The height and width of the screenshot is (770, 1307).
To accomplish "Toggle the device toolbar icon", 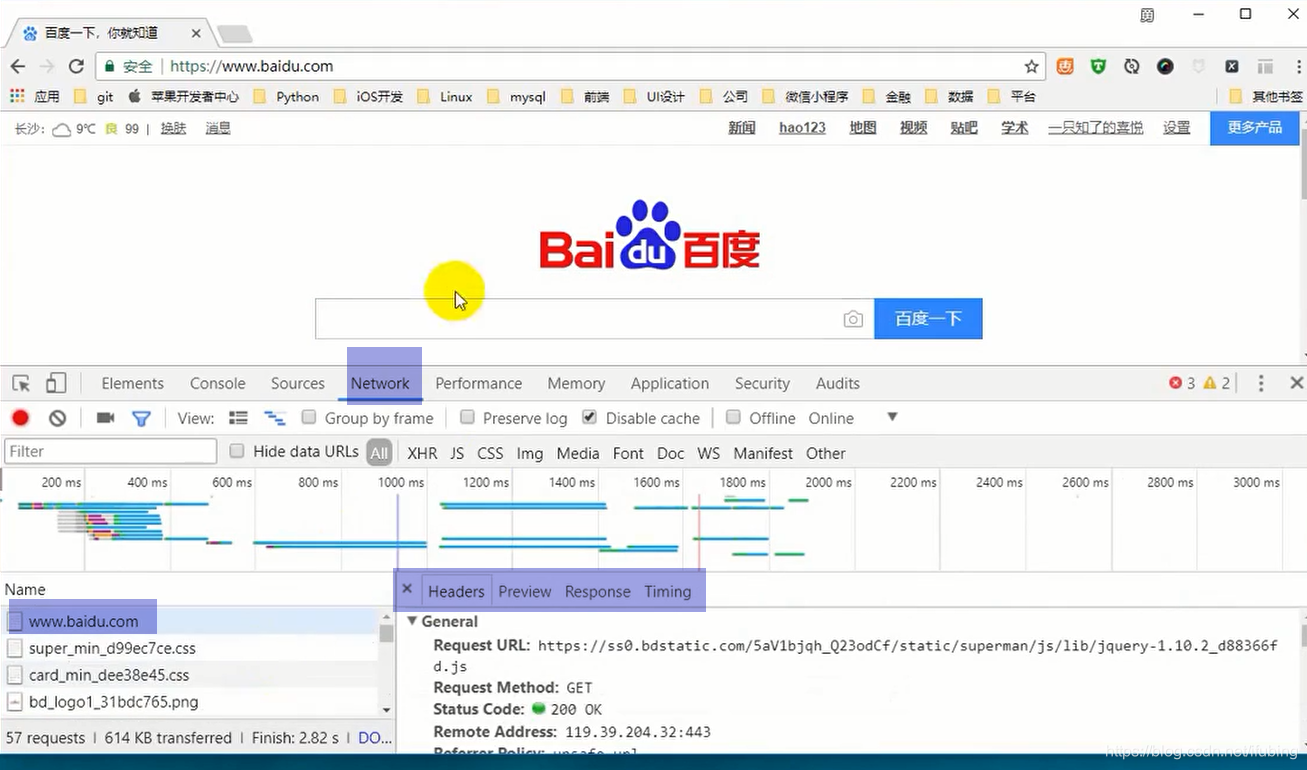I will pyautogui.click(x=56, y=383).
